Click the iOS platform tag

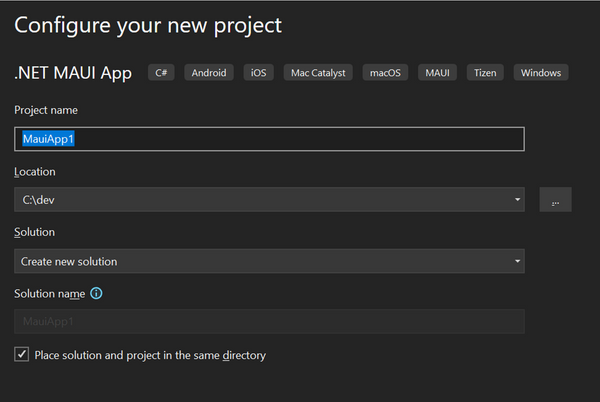pyautogui.click(x=258, y=73)
